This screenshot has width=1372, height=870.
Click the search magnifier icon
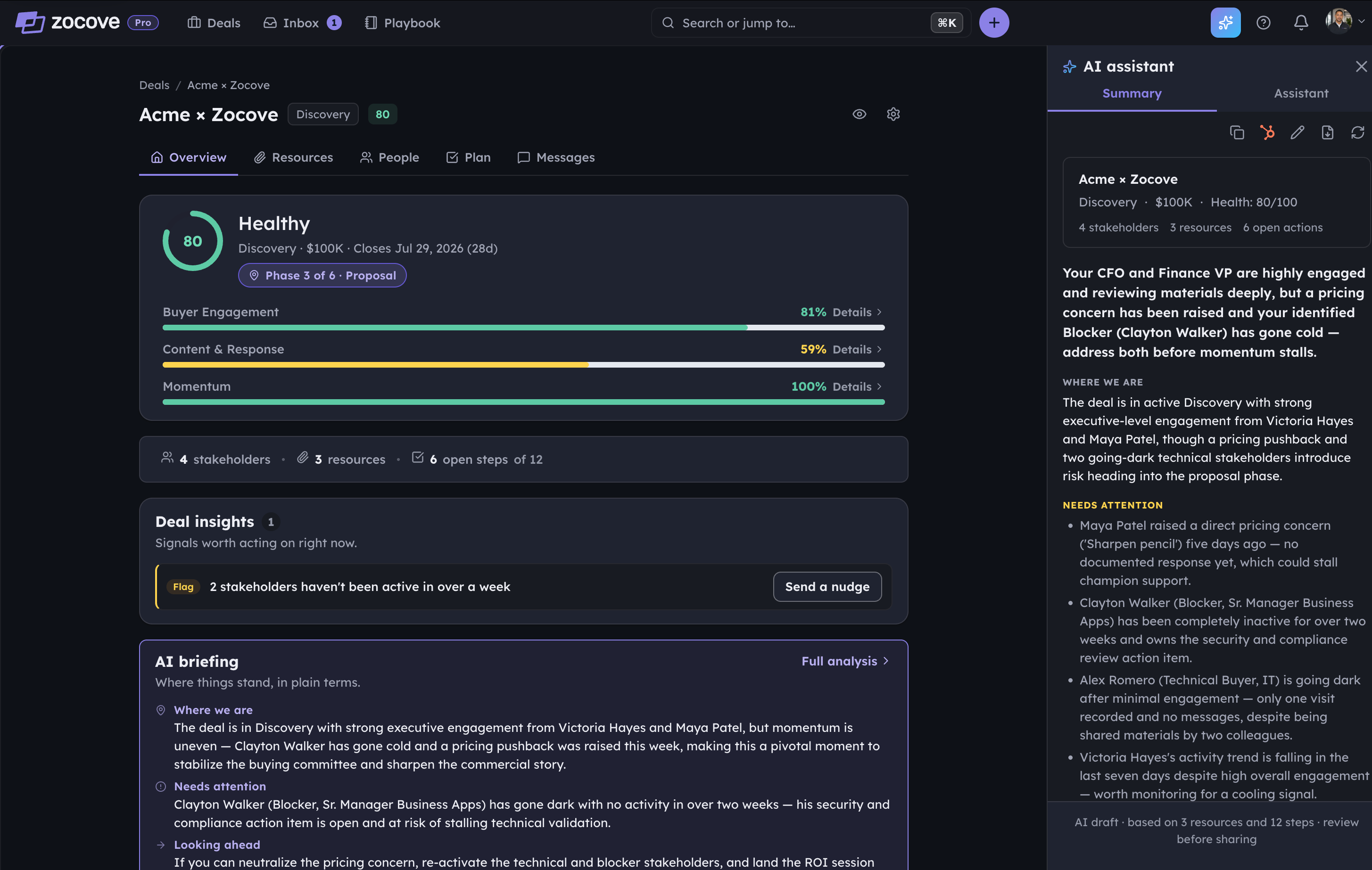point(669,23)
